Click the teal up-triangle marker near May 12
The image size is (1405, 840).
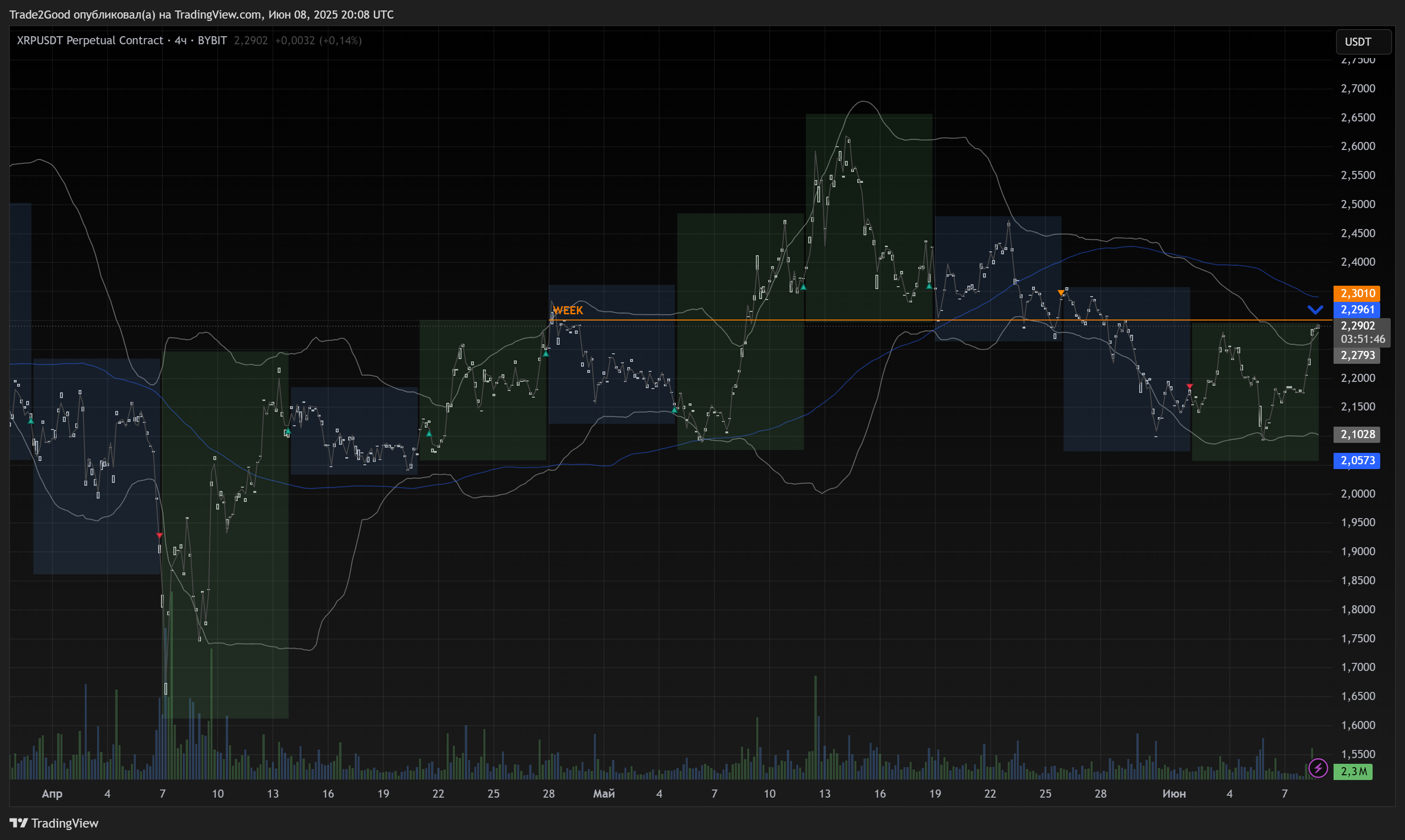point(803,287)
